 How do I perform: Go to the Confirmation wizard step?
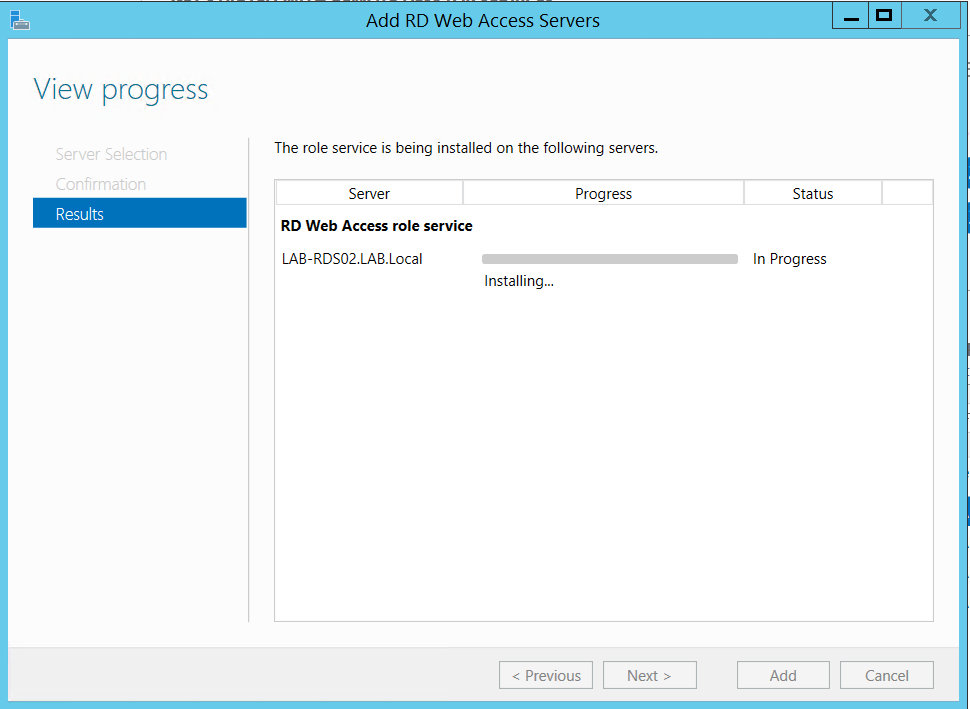[x=101, y=184]
